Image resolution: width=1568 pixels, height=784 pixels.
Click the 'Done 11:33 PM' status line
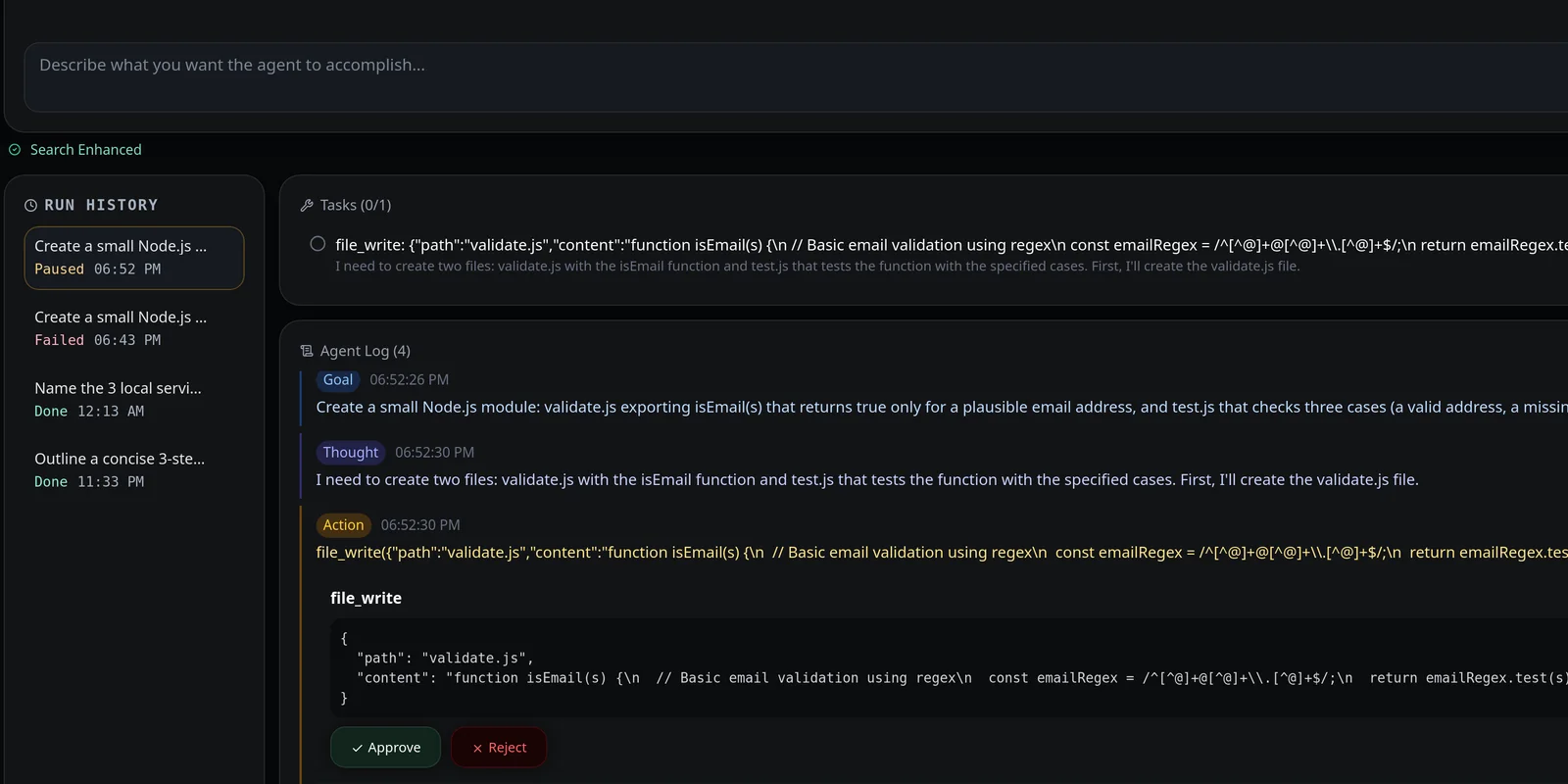click(x=89, y=482)
